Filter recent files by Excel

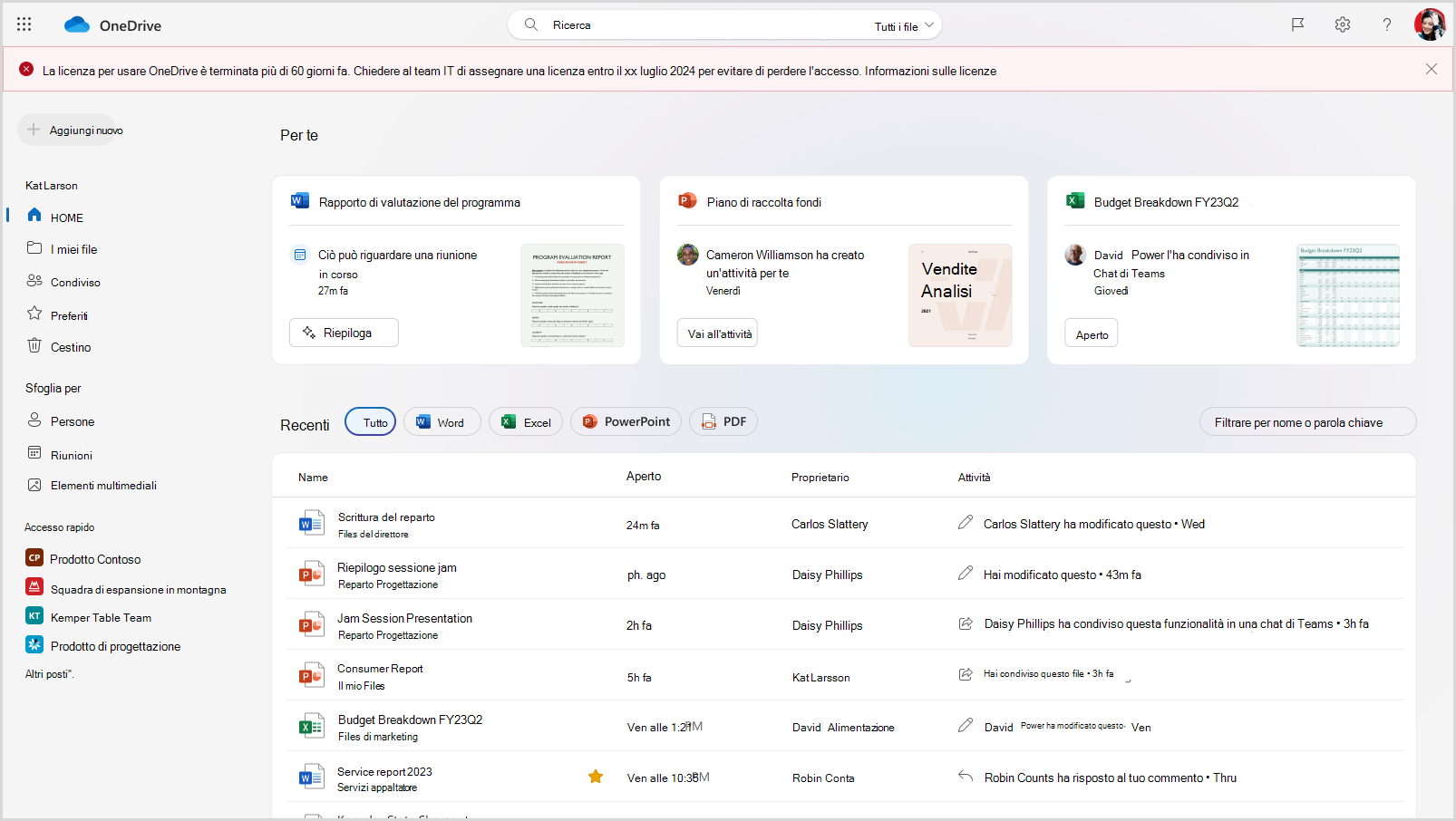pyautogui.click(x=526, y=422)
